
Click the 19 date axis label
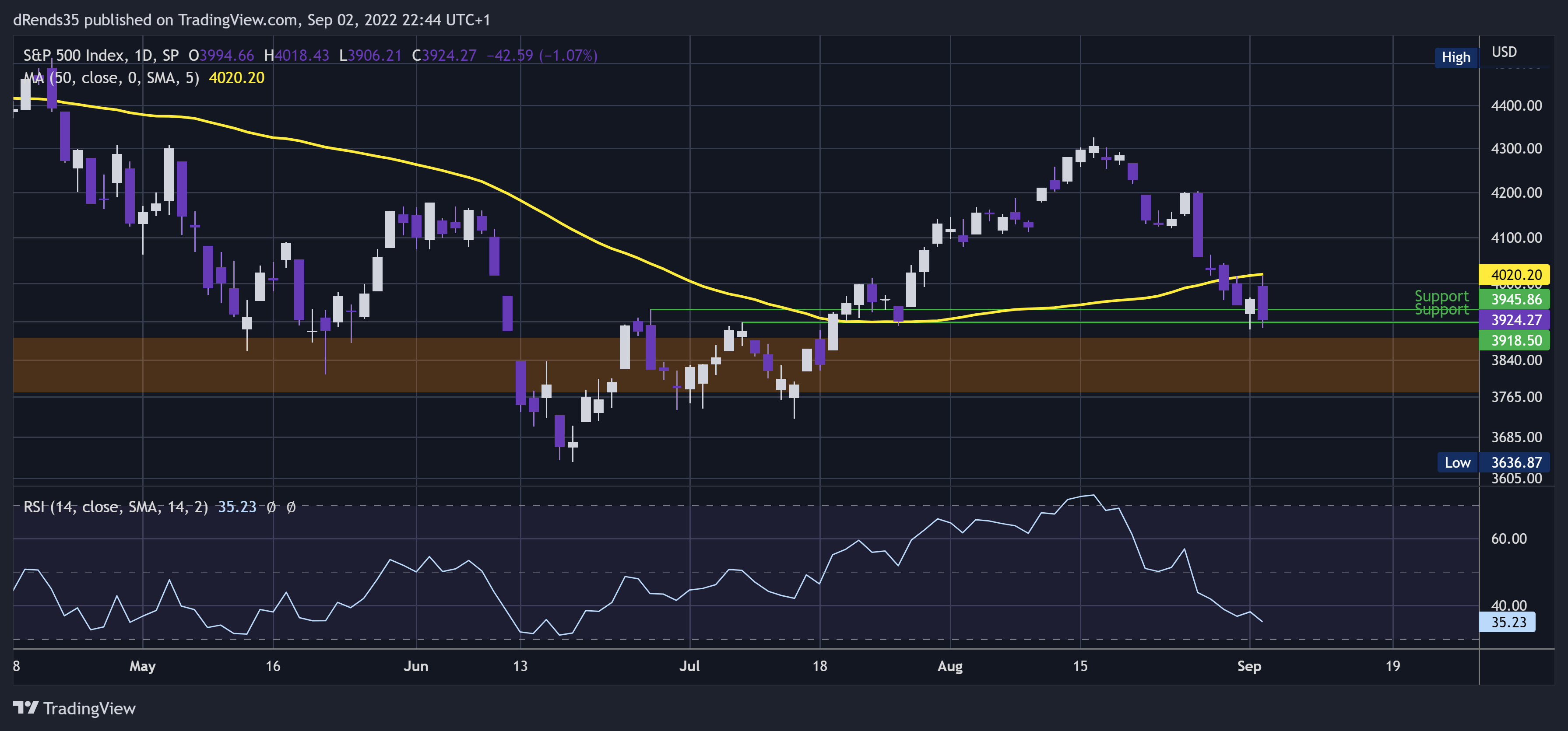(x=1393, y=667)
